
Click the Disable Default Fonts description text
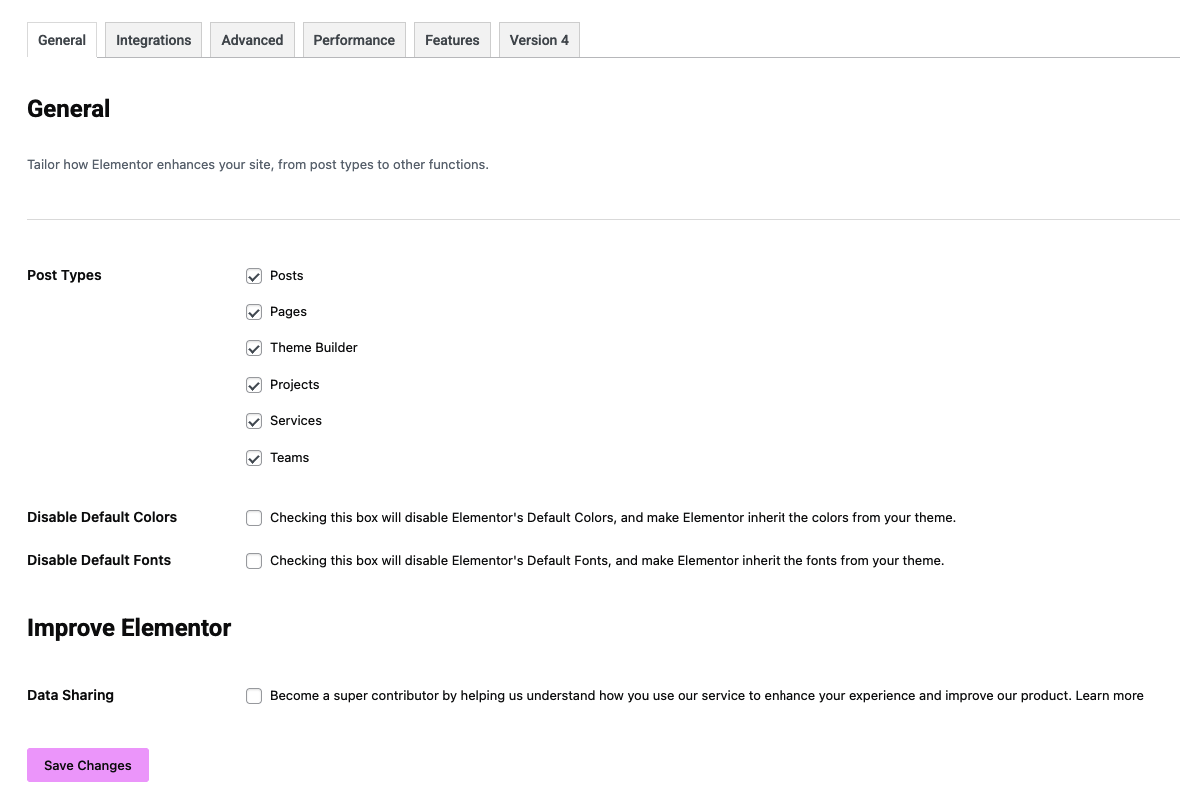click(x=606, y=561)
